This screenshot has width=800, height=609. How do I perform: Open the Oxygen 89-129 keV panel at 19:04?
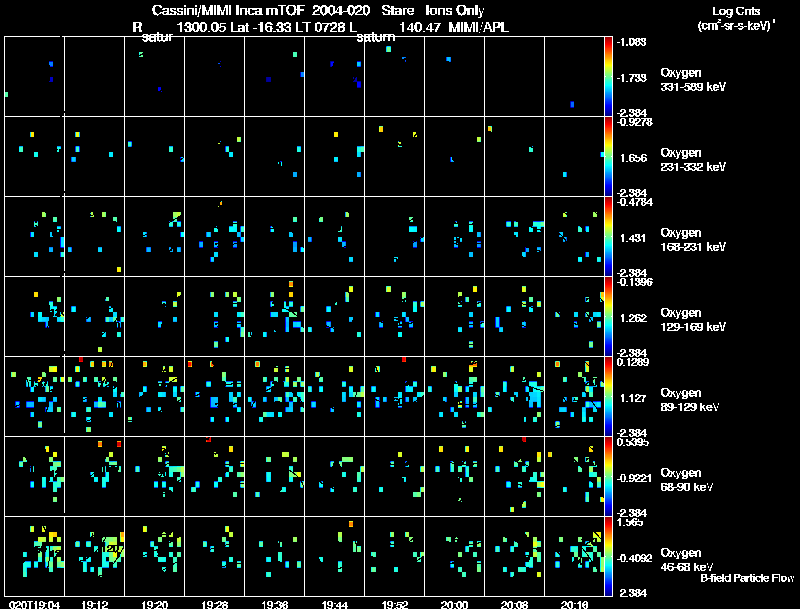pyautogui.click(x=34, y=396)
